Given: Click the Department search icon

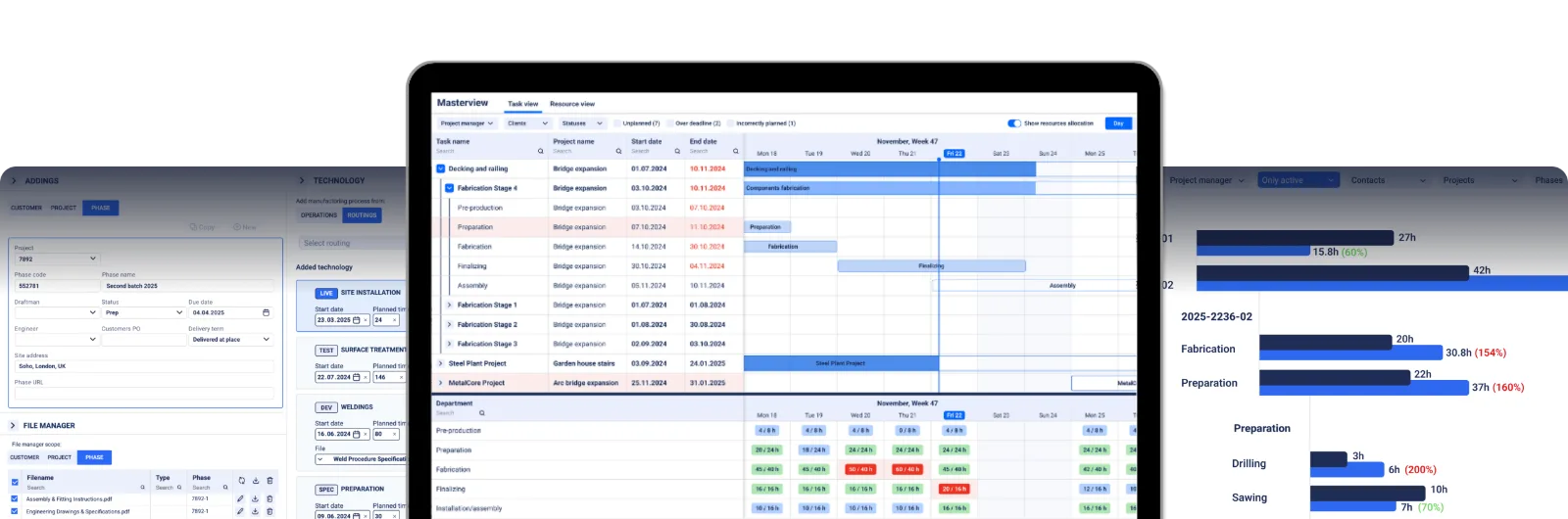Looking at the screenshot, I should pos(481,413).
